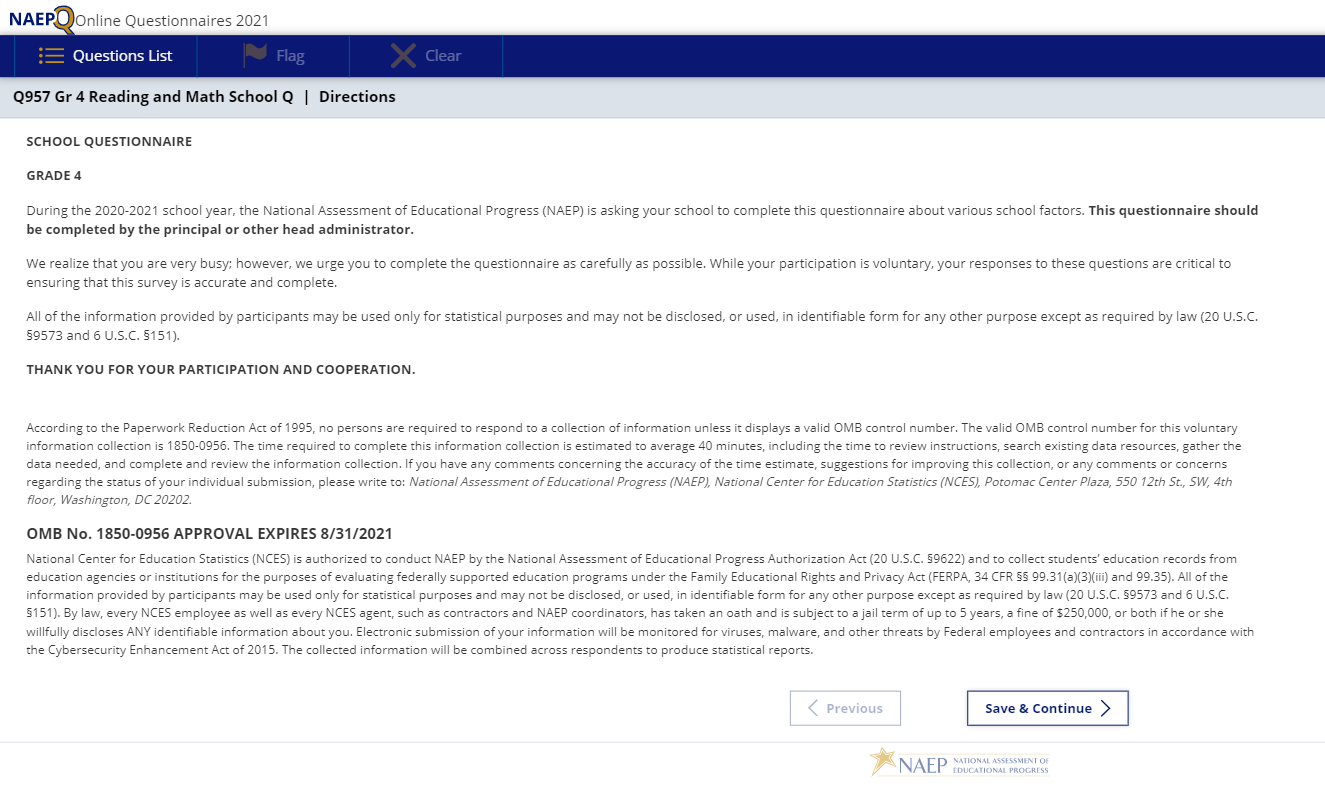Click the GRADE 4 heading
The height and width of the screenshot is (792, 1325).
(x=54, y=176)
